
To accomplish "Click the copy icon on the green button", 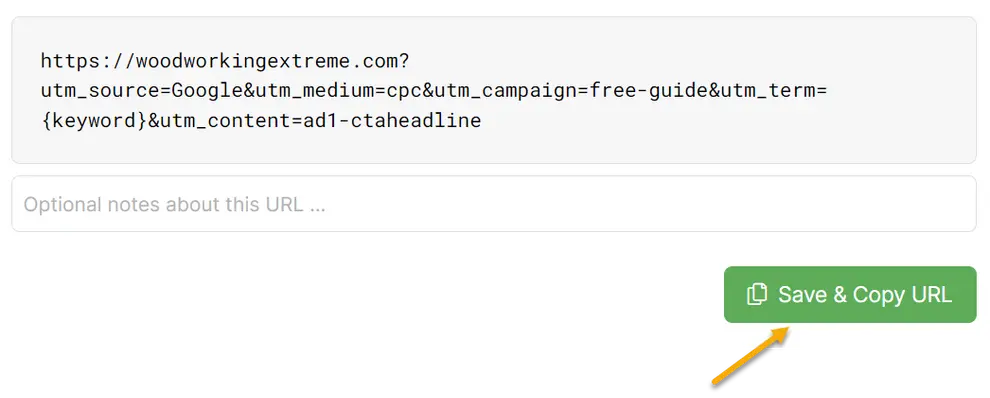I will tap(756, 294).
